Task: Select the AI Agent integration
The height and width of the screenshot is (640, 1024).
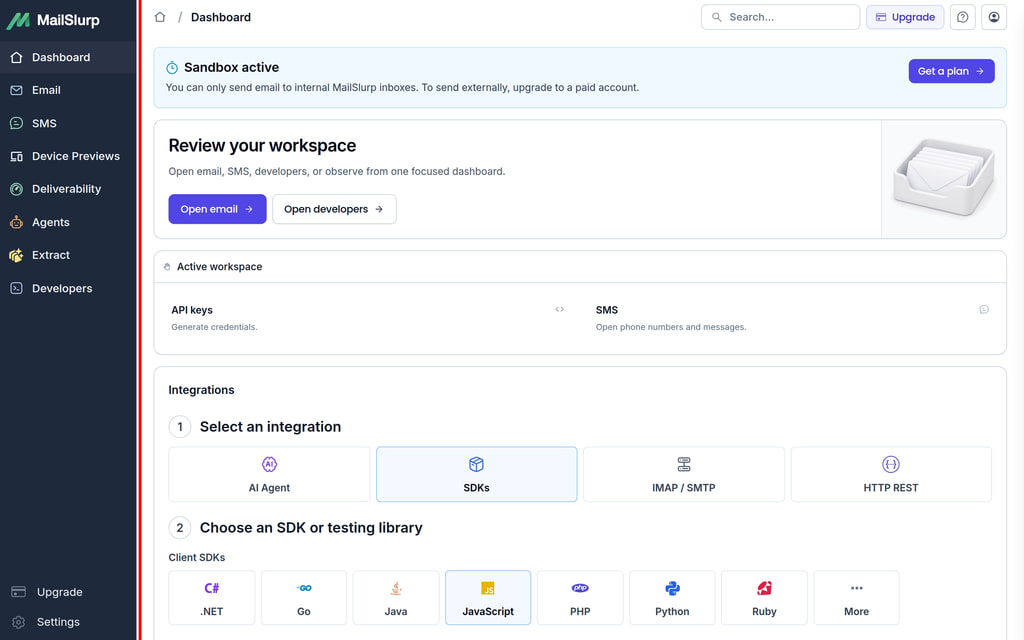Action: pos(269,474)
